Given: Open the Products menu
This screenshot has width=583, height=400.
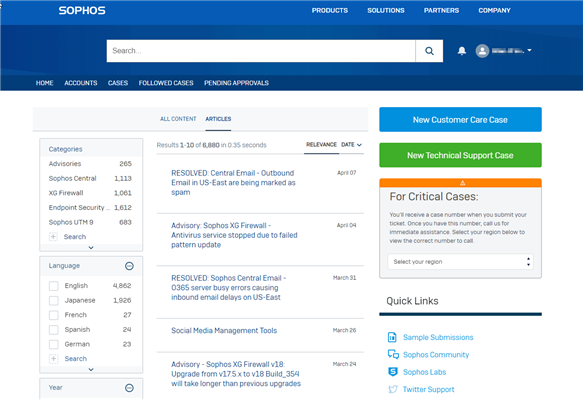Looking at the screenshot, I should point(330,10).
